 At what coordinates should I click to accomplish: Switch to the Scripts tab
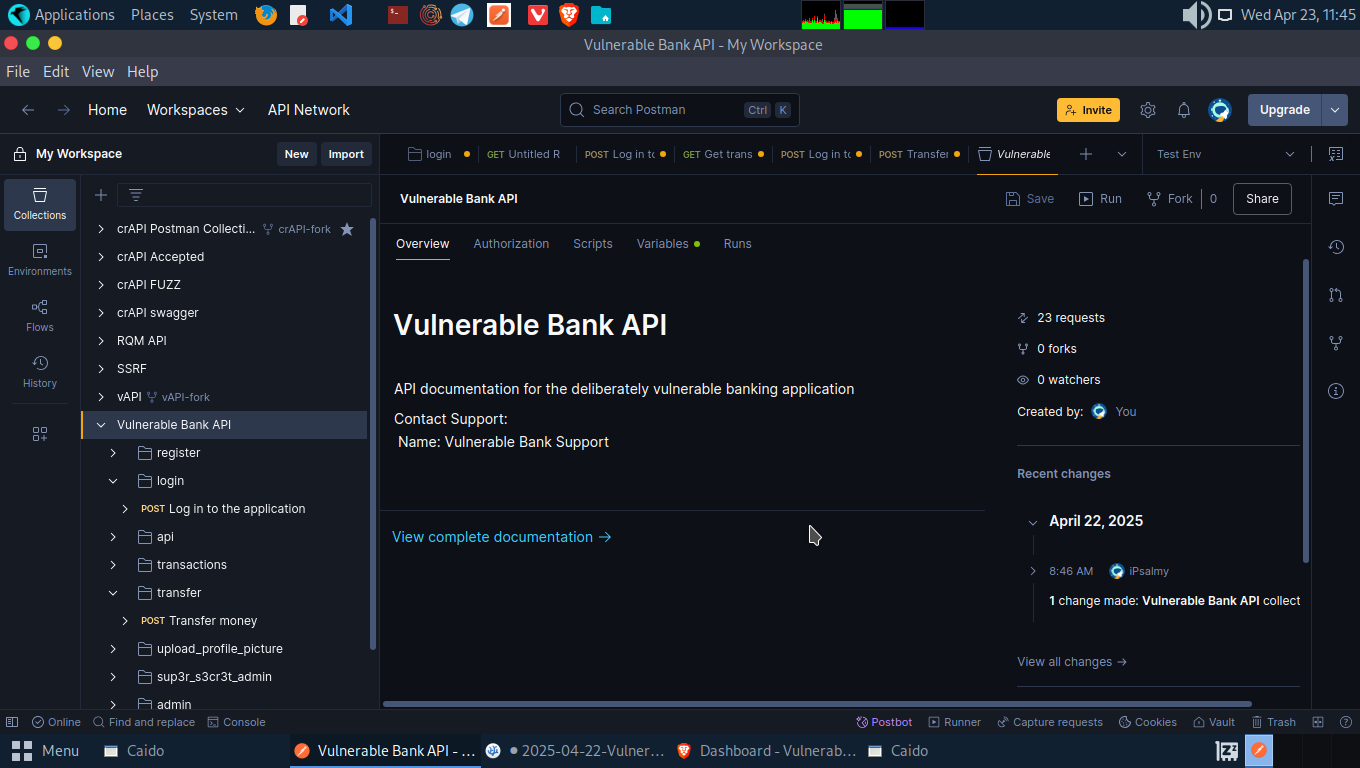(592, 244)
